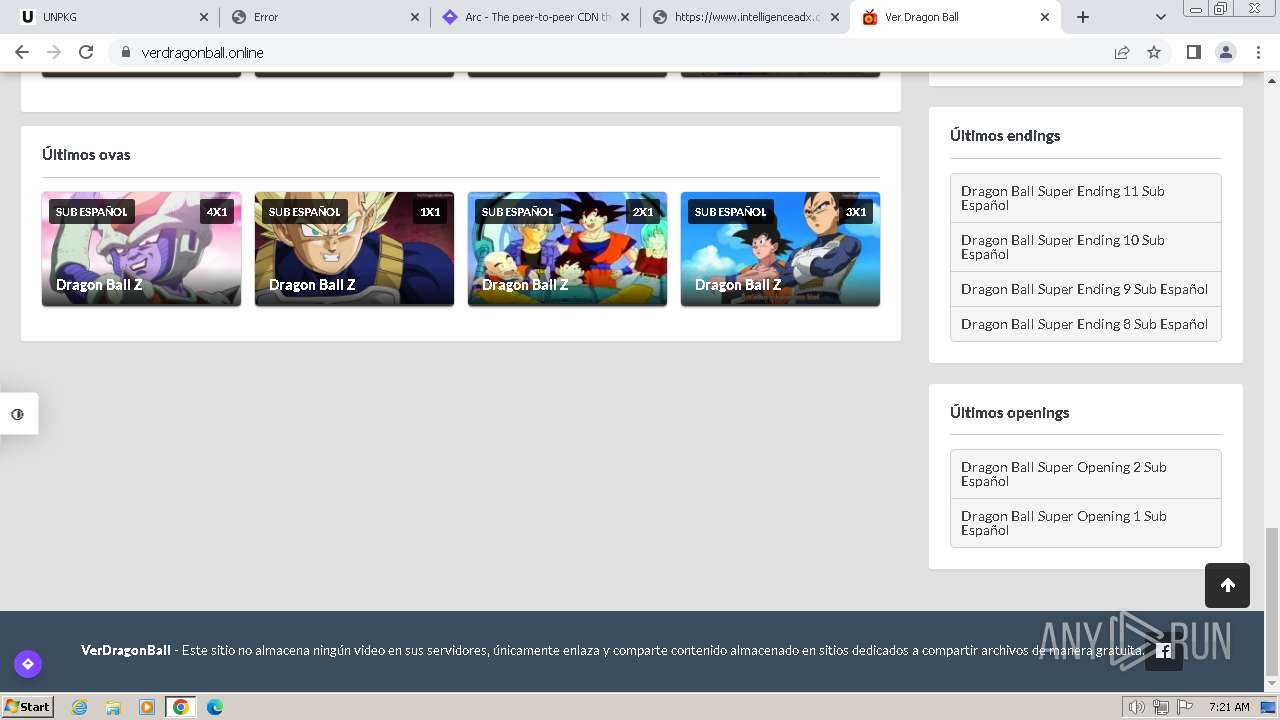Click the scrollbar down arrow
Viewport: 1280px width, 720px height.
click(1272, 684)
